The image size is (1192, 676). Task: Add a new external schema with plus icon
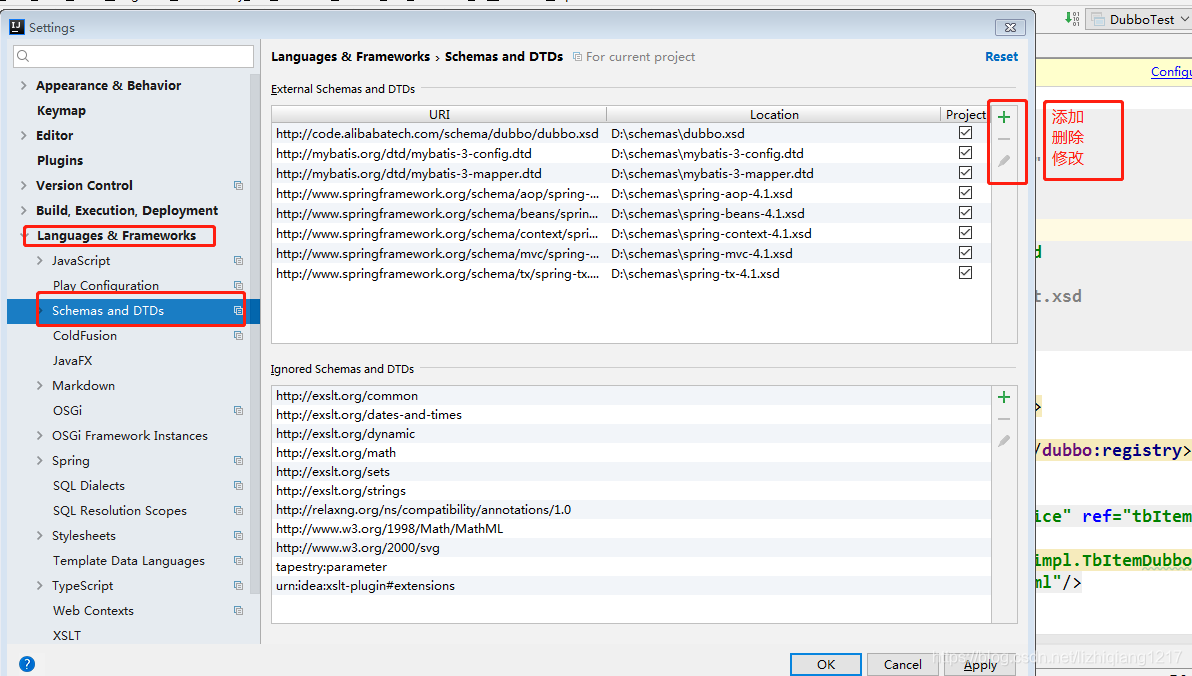coord(1003,116)
